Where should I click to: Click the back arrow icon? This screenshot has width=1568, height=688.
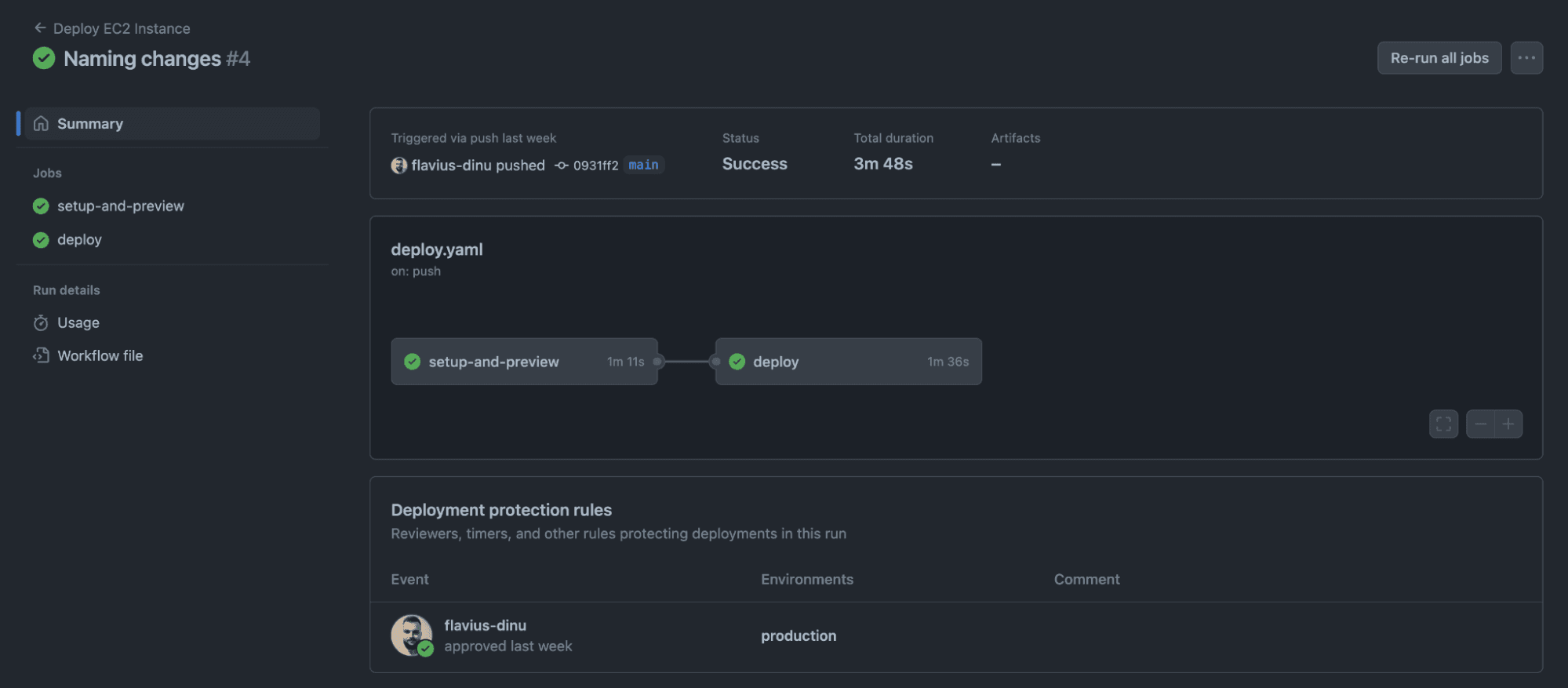coord(40,27)
